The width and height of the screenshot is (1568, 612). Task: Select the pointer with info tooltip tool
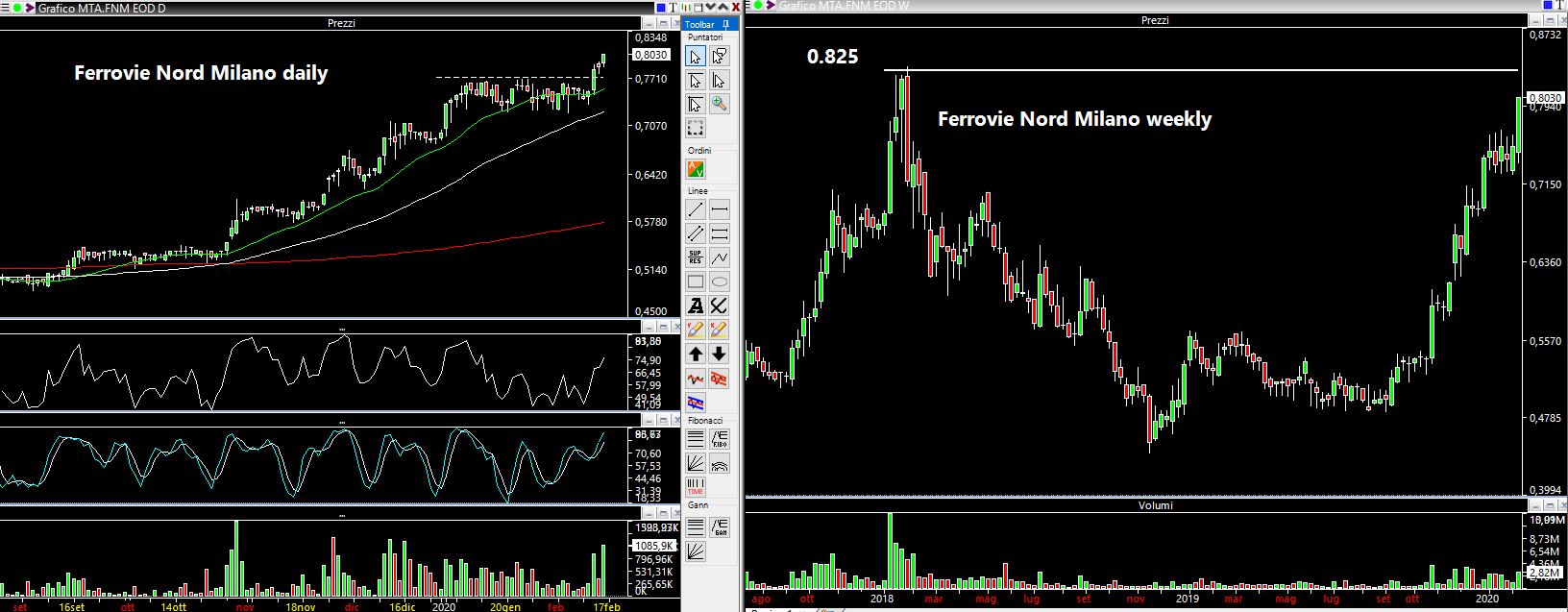point(719,57)
